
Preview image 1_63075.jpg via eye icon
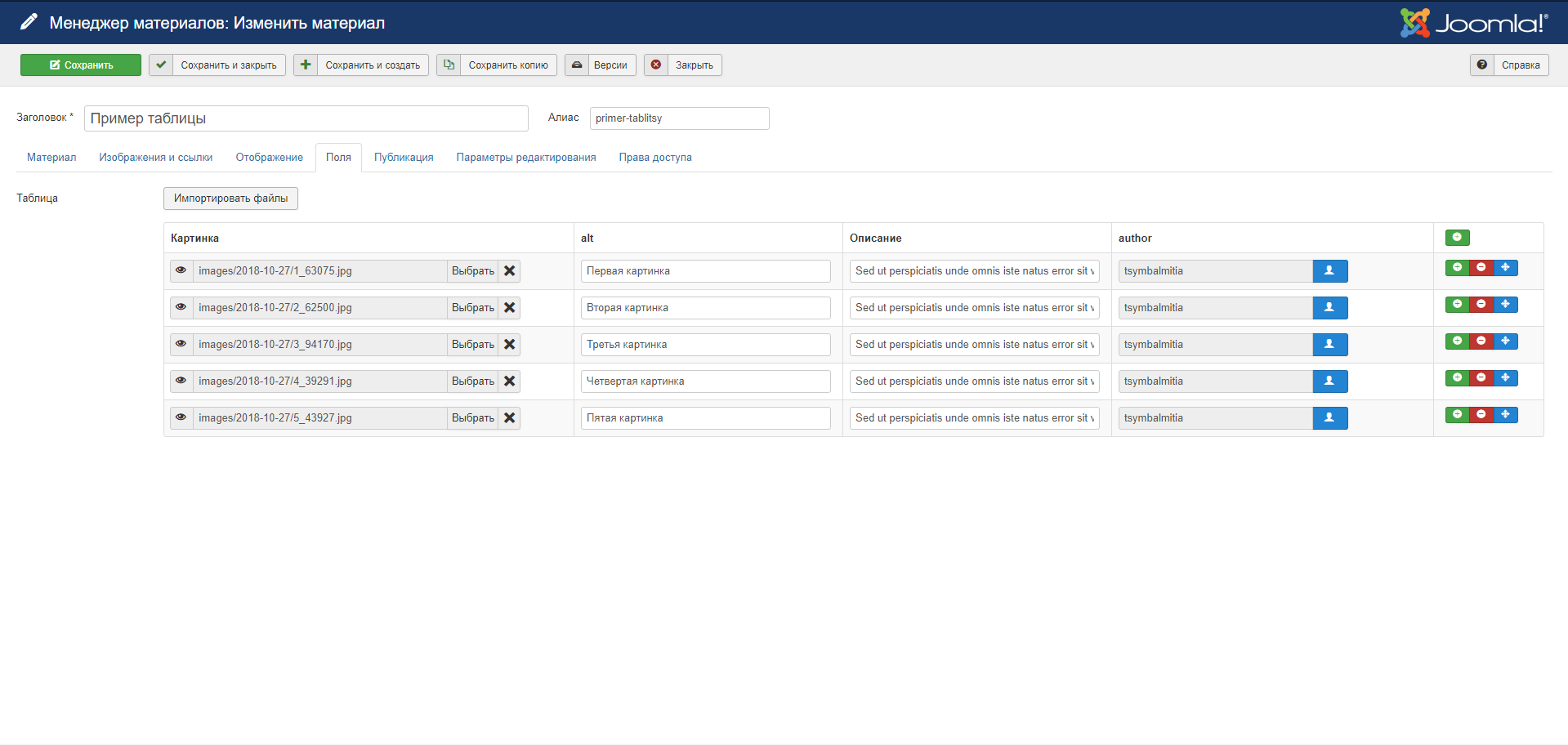click(x=181, y=271)
